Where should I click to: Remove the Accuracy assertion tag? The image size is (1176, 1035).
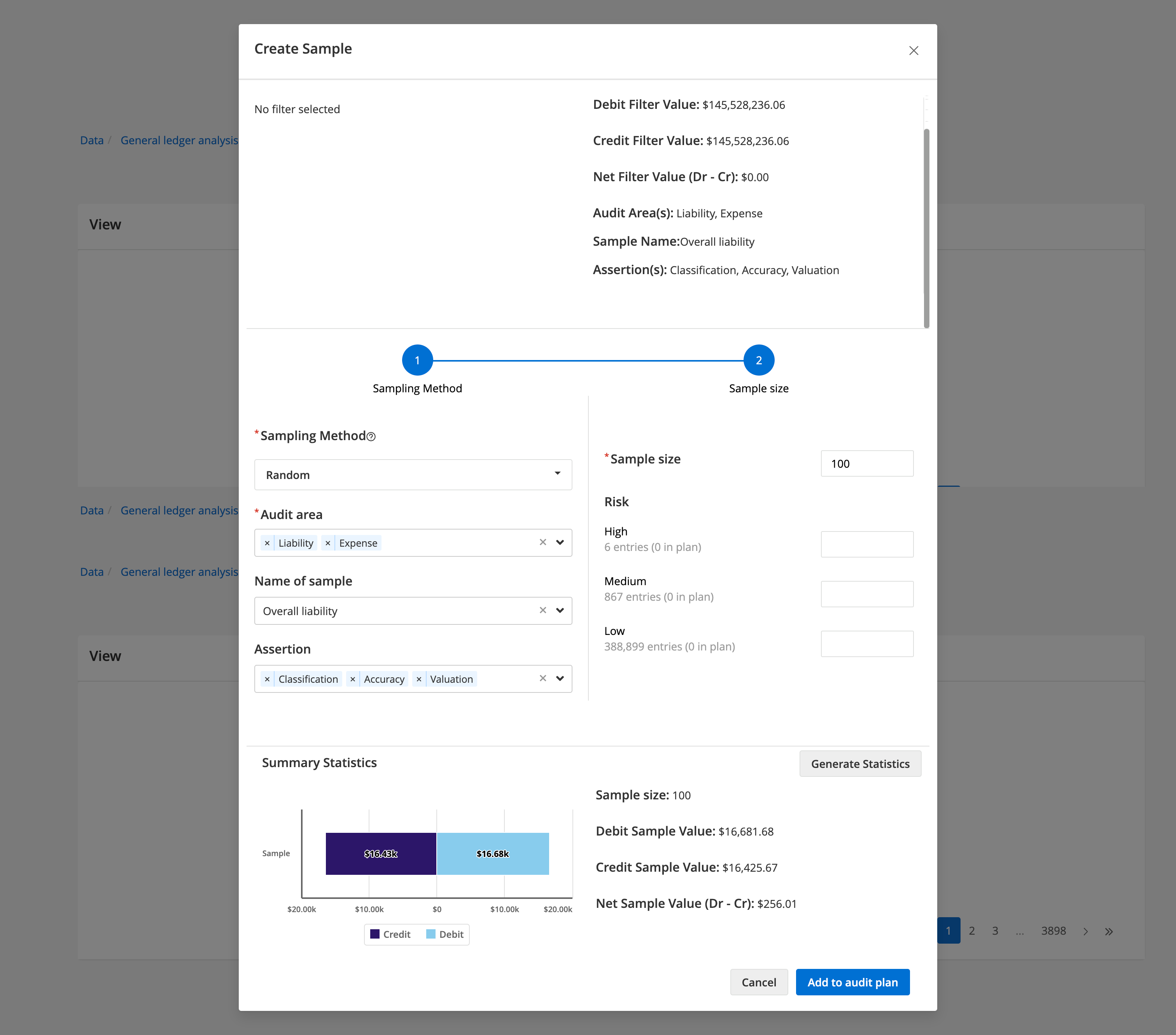click(353, 680)
